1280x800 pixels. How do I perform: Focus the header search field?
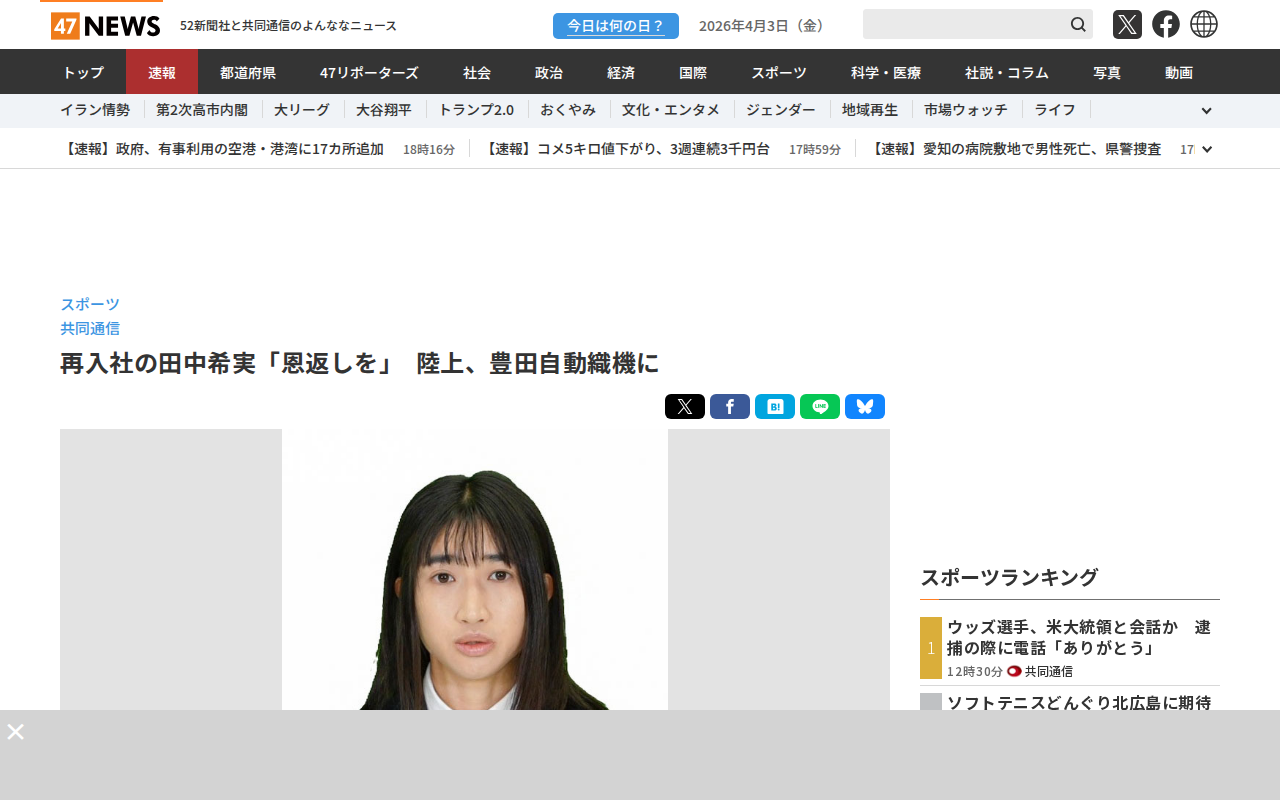[965, 24]
